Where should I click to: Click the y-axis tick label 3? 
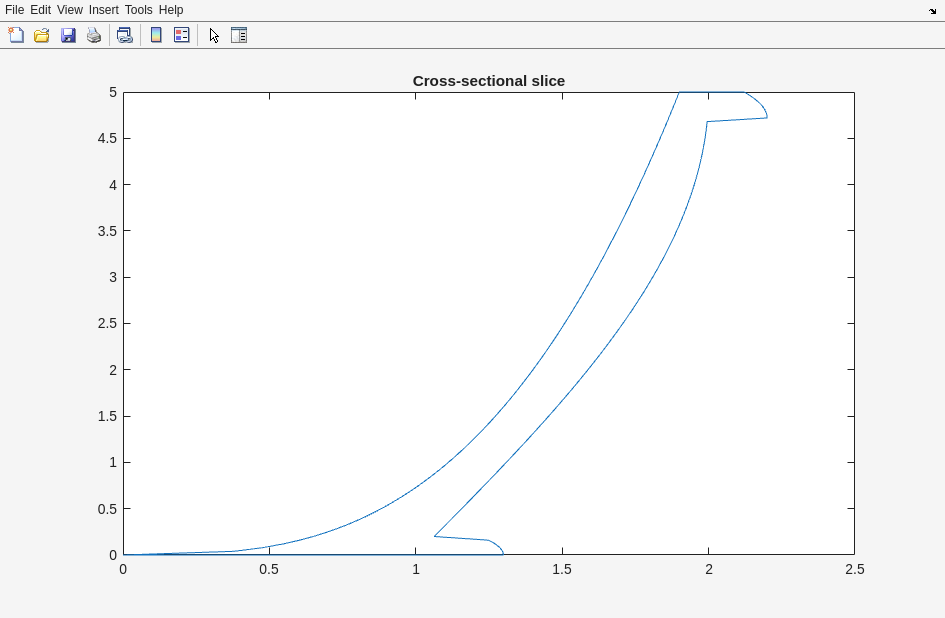click(x=113, y=277)
